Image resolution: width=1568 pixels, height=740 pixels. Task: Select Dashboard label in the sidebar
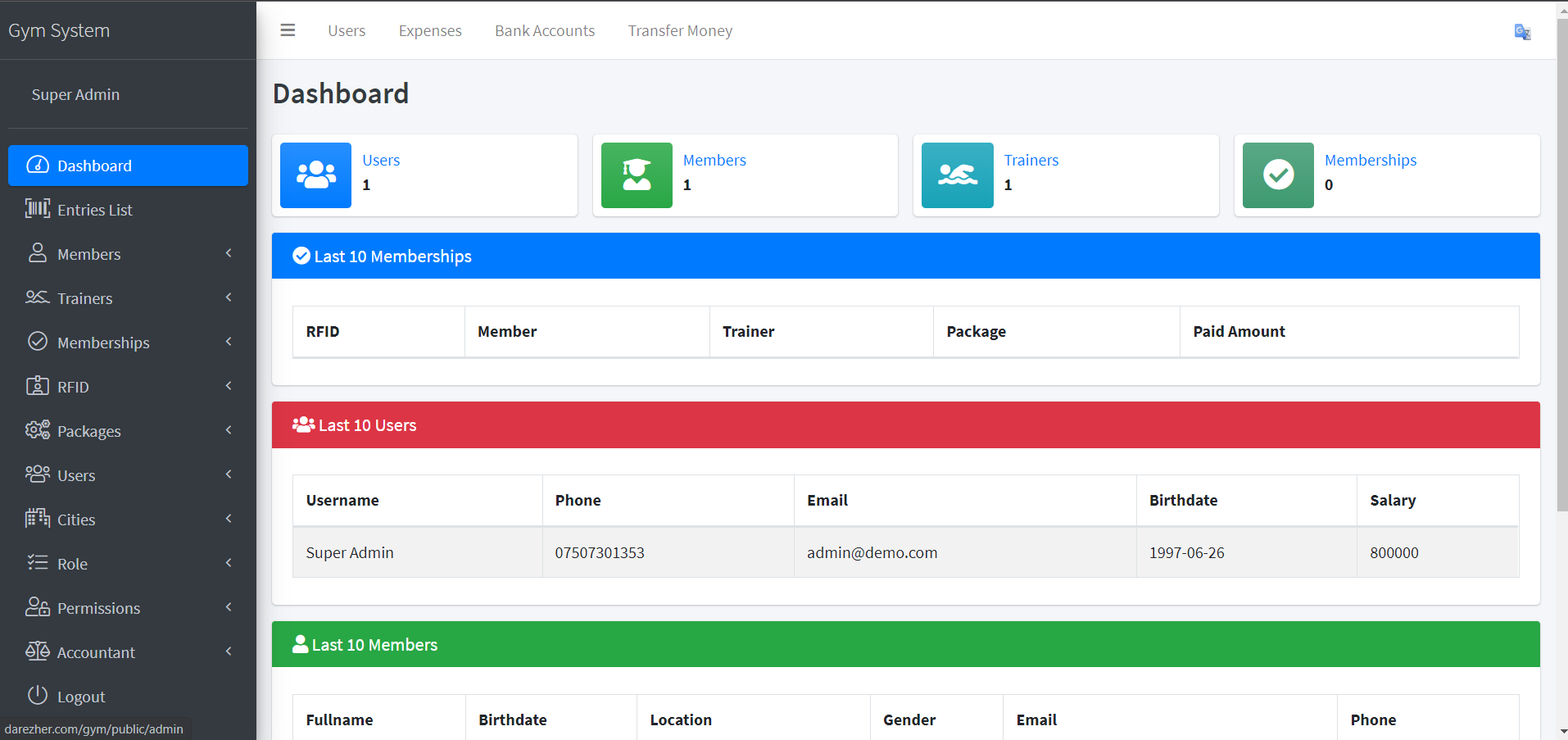coord(94,166)
